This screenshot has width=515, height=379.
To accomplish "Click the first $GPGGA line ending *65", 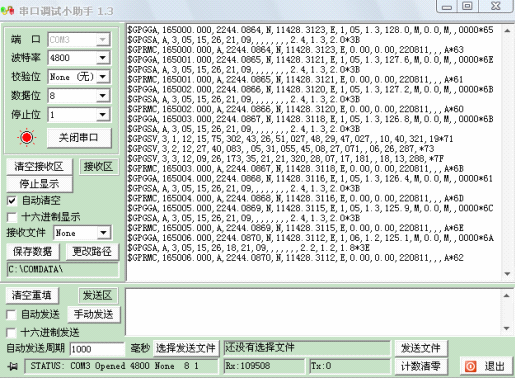I will [310, 30].
